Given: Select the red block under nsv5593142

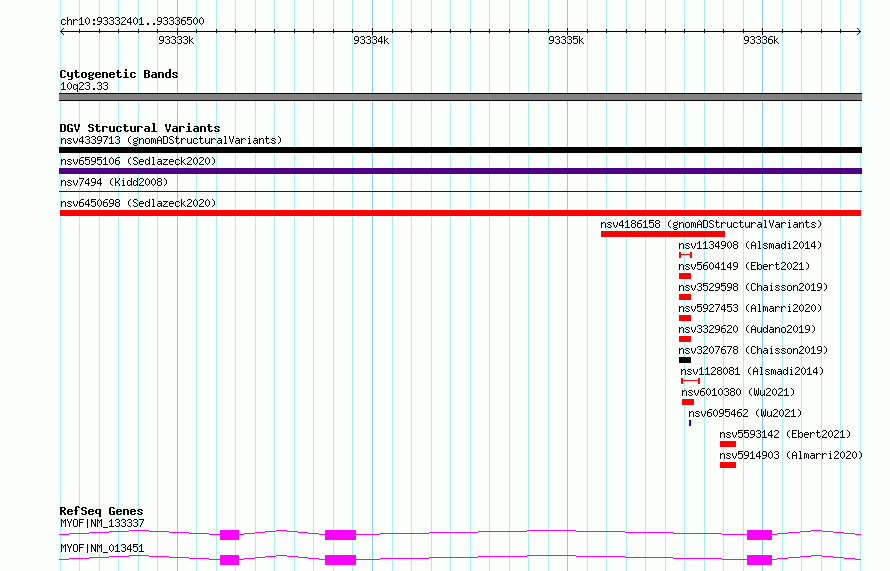Looking at the screenshot, I should pos(728,444).
